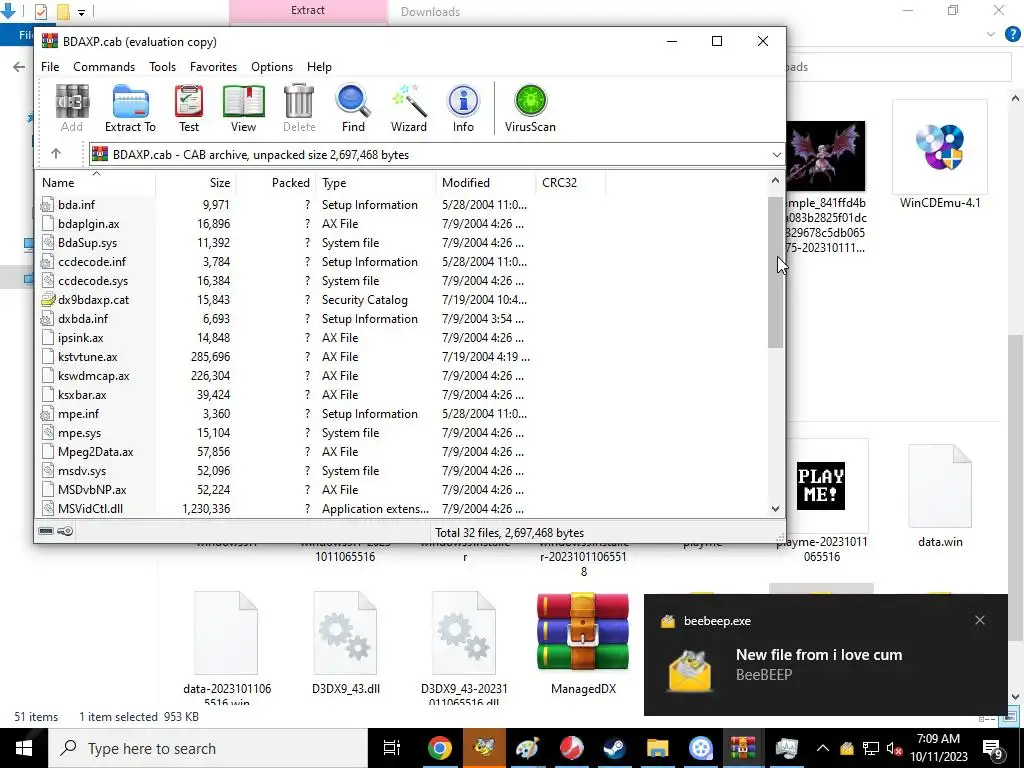Open the Windows Start menu

click(x=24, y=748)
